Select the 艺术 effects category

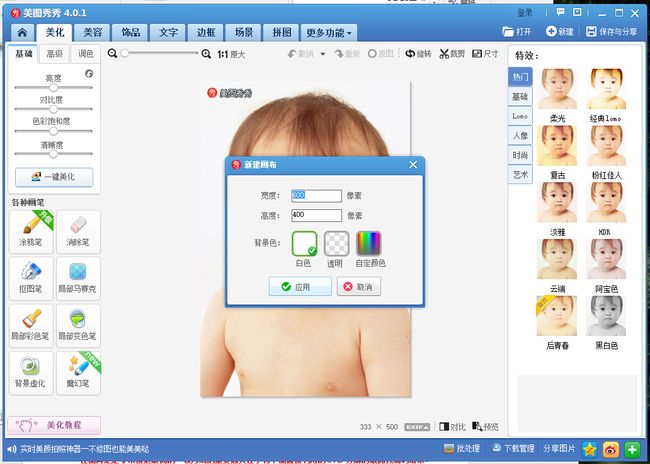520,175
